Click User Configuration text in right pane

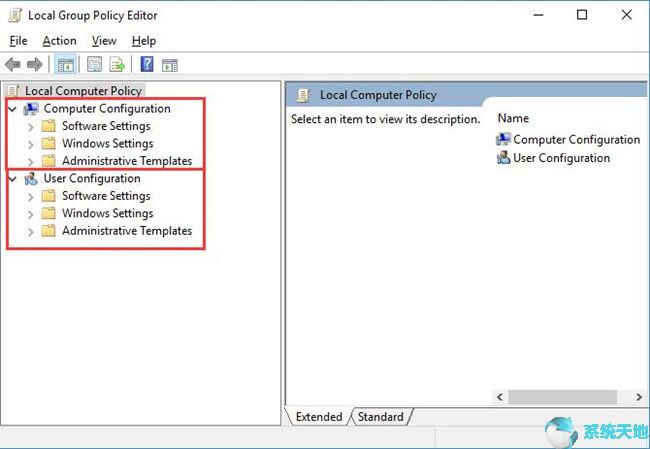pos(561,158)
